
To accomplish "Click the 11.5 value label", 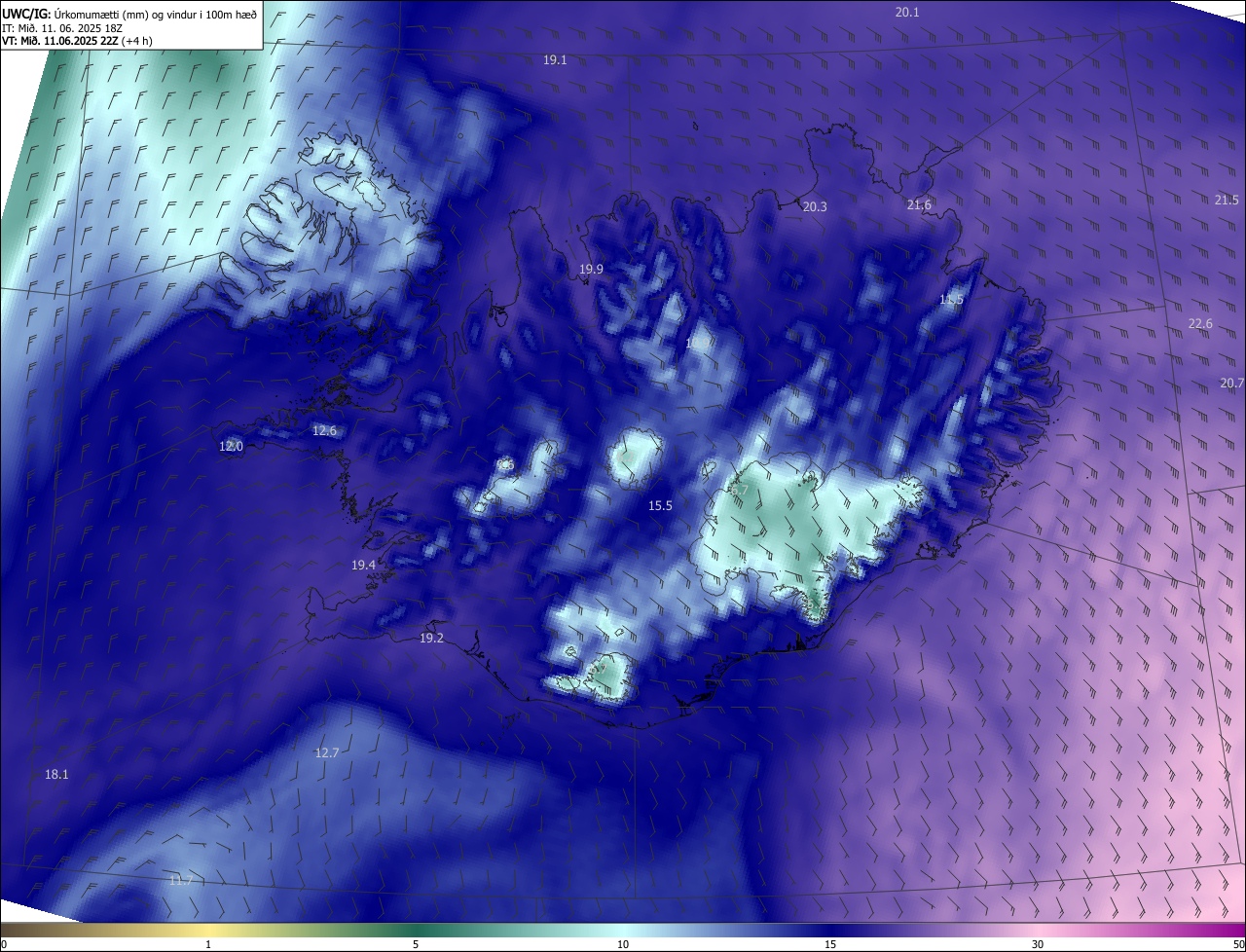I will [x=951, y=300].
